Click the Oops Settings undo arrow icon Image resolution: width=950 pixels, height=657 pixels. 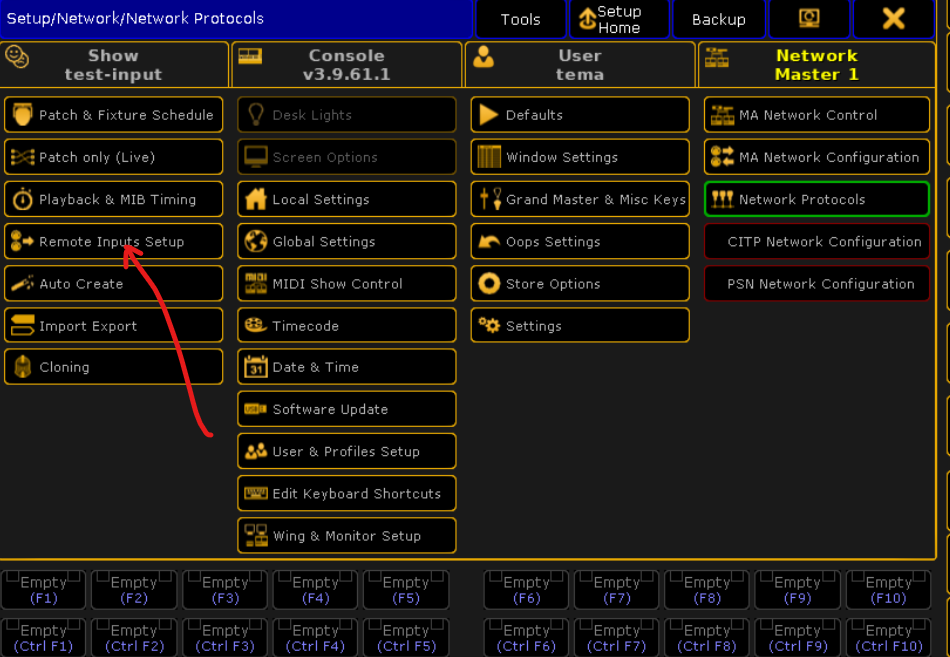(x=489, y=241)
